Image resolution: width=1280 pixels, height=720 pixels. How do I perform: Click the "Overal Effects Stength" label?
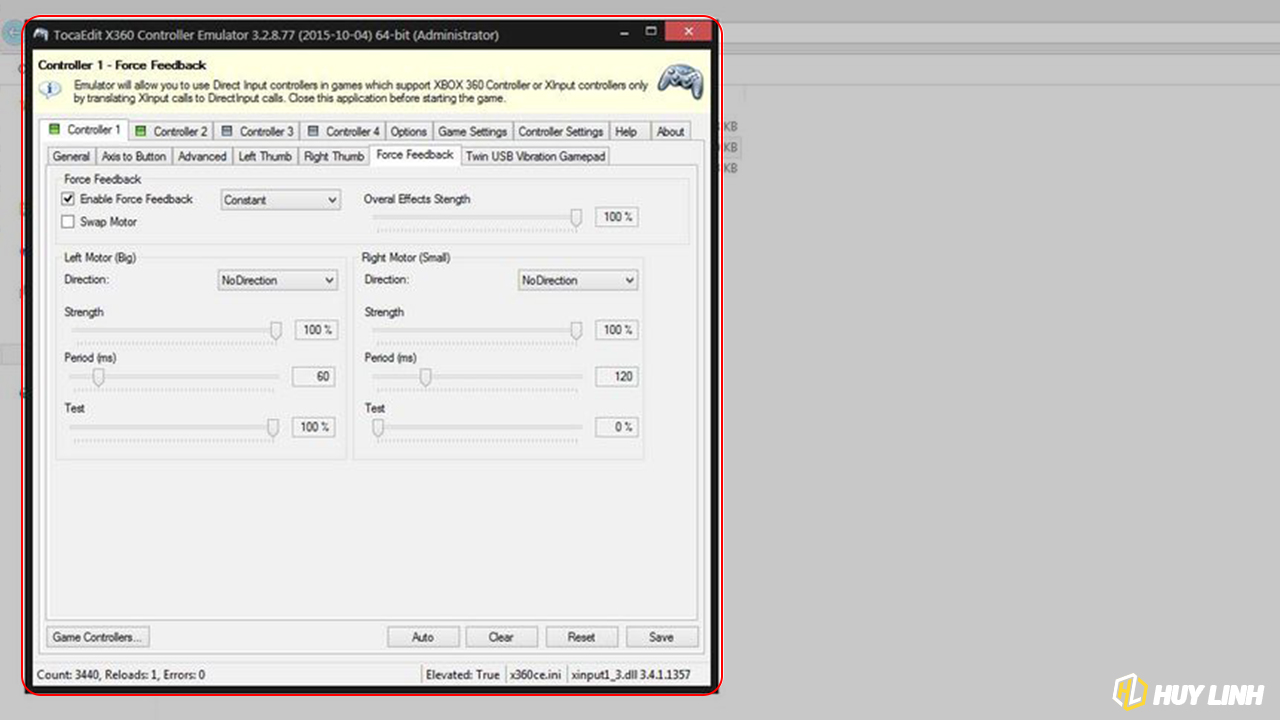coord(417,199)
